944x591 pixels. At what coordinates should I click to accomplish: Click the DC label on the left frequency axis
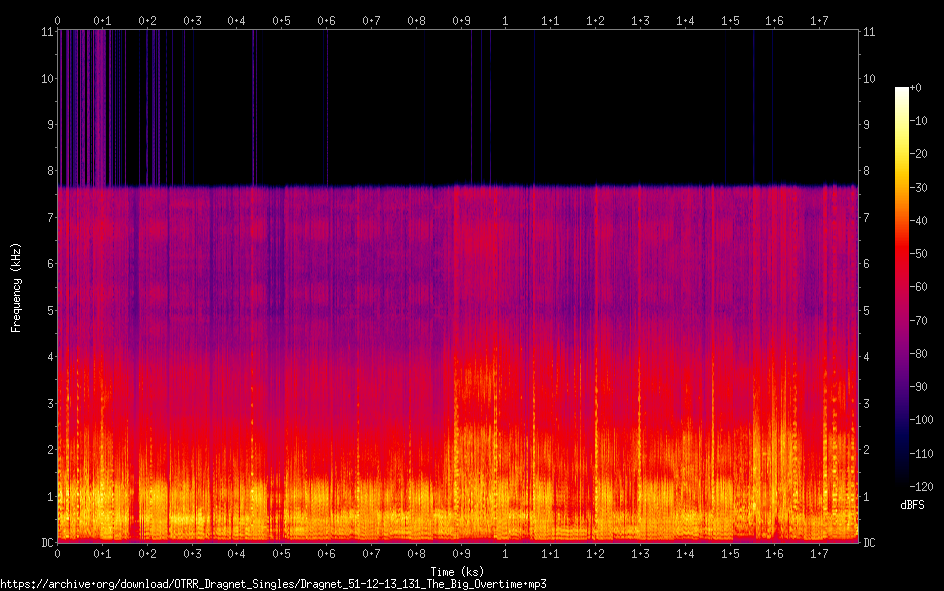45,543
